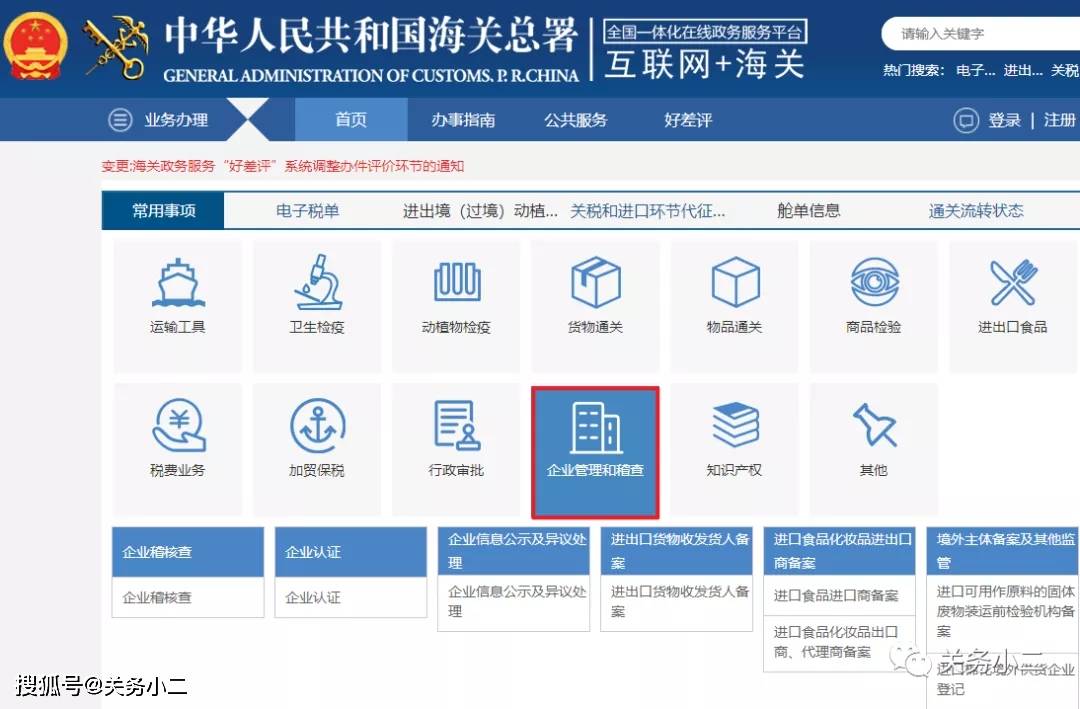Viewport: 1080px width, 709px height.
Task: Select the 常用事项 tab
Action: tap(163, 210)
